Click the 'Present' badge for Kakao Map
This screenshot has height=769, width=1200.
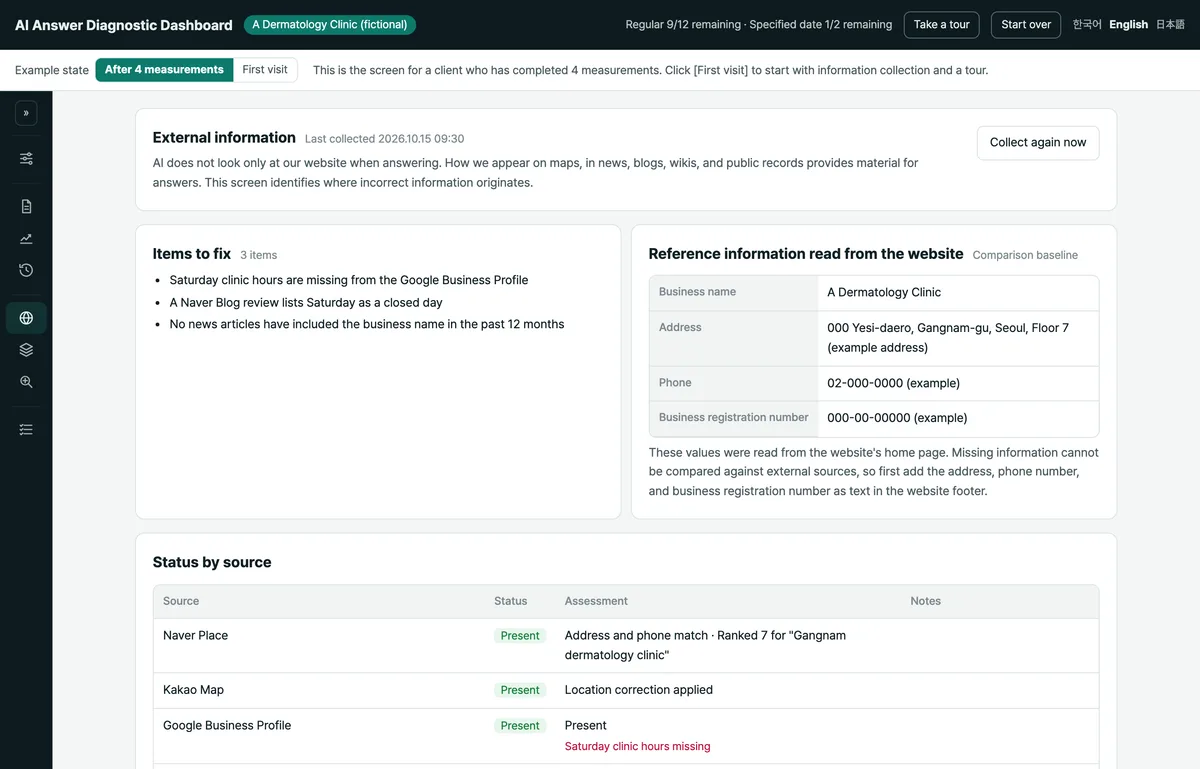pyautogui.click(x=520, y=690)
